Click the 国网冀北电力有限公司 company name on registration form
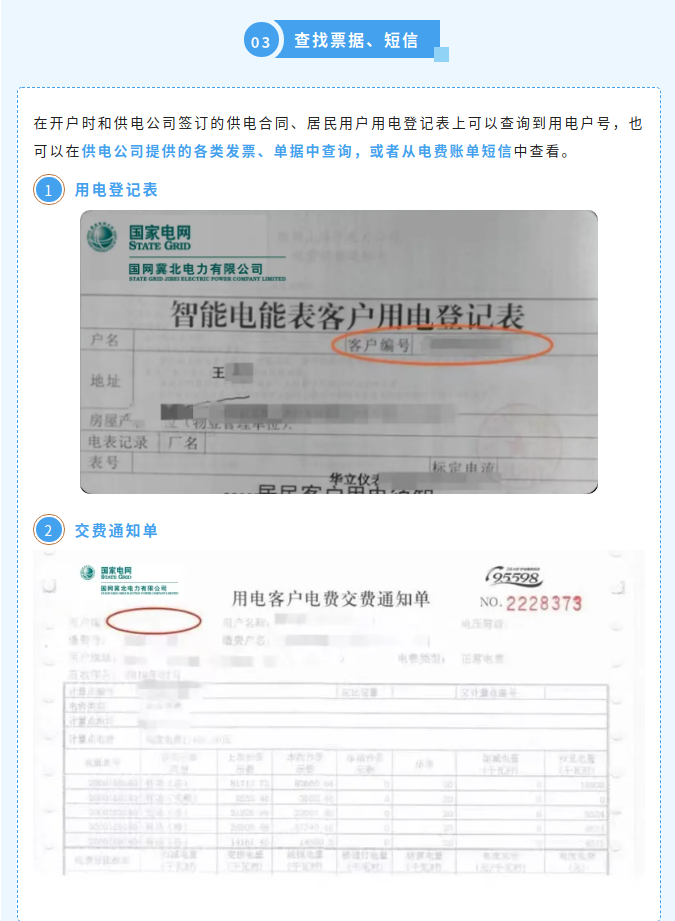 pos(196,269)
